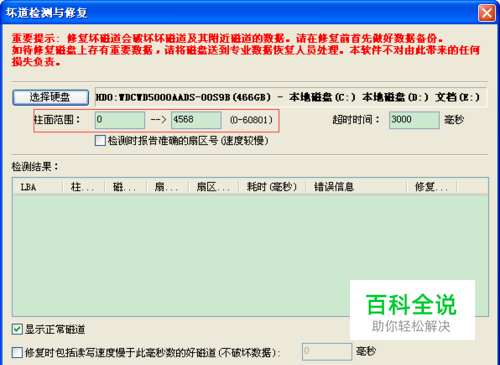The height and width of the screenshot is (365, 500).
Task: Click the 耗时(毫秒) column header
Action: (x=272, y=187)
